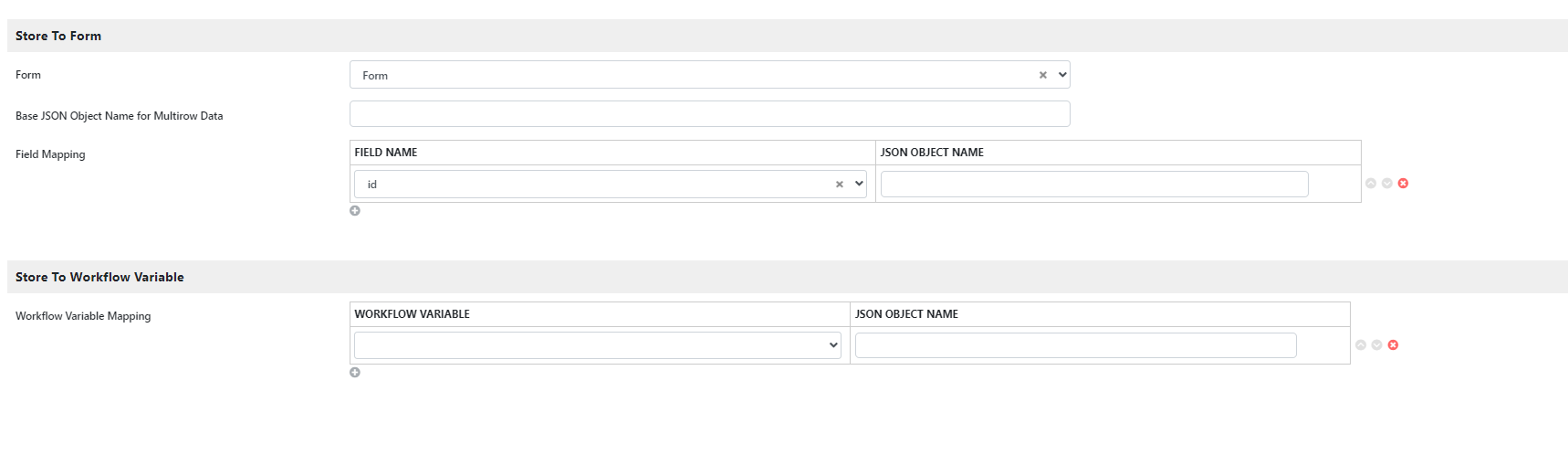Add a new Field Mapping row
Image resolution: width=1568 pixels, height=476 pixels.
tap(355, 211)
